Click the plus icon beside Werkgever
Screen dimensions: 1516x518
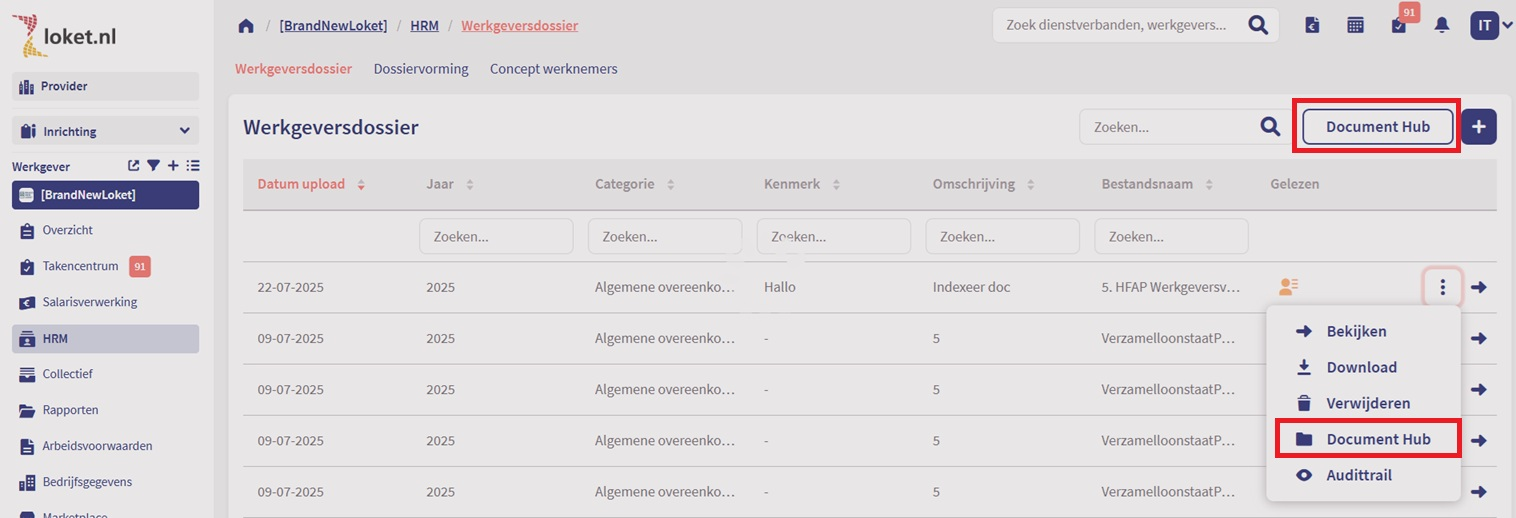(173, 166)
